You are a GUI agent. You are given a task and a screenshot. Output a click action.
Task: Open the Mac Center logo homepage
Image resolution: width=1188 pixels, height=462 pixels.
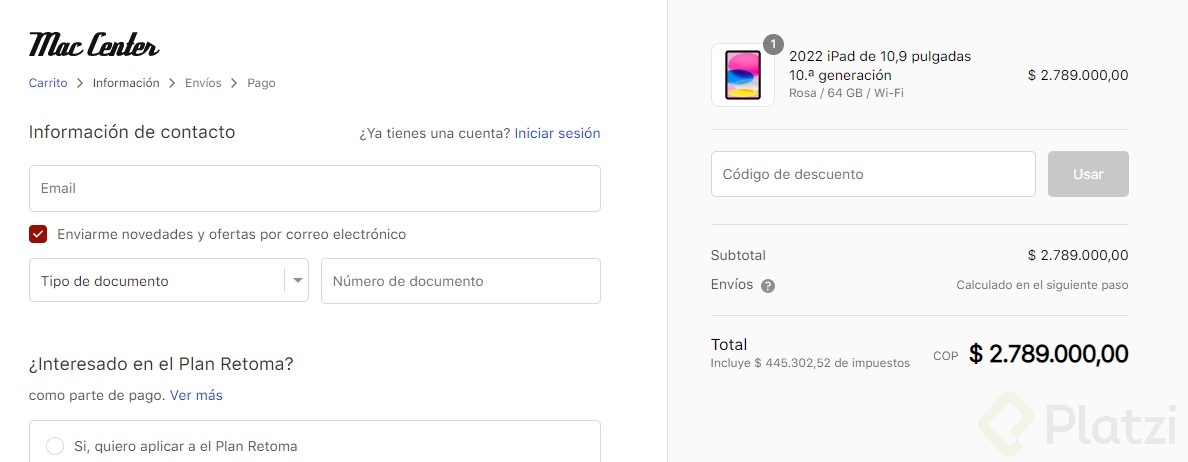94,45
